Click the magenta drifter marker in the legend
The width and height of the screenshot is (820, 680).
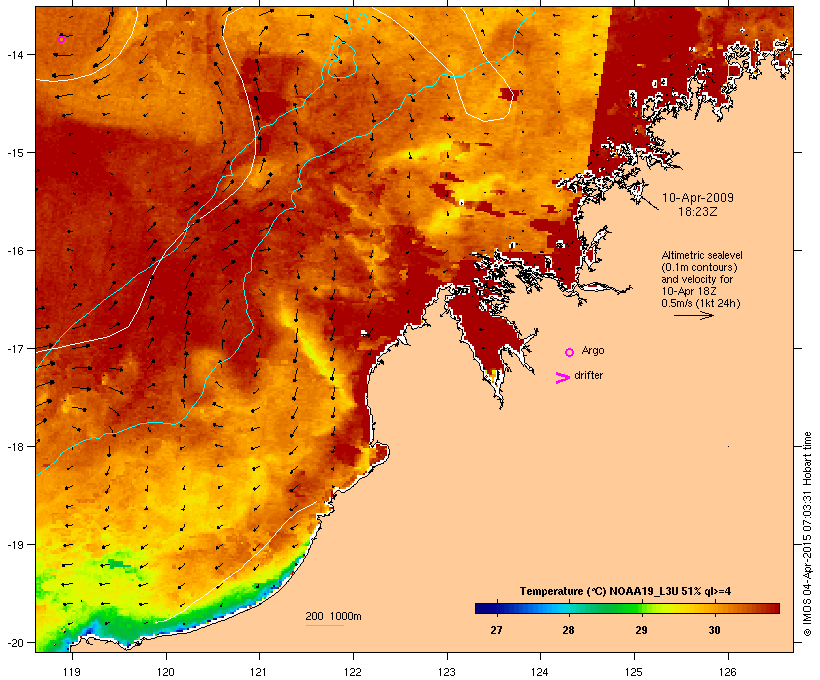[x=563, y=378]
